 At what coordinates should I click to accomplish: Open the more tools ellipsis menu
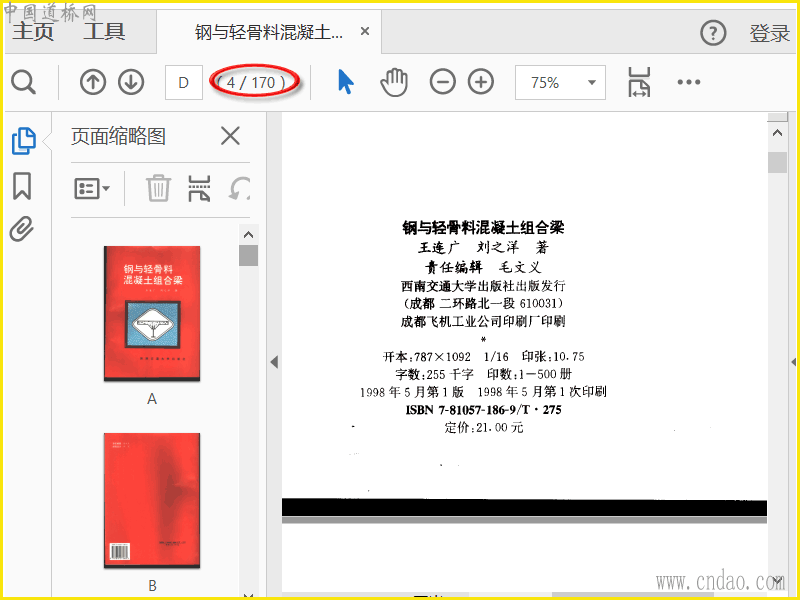[688, 82]
